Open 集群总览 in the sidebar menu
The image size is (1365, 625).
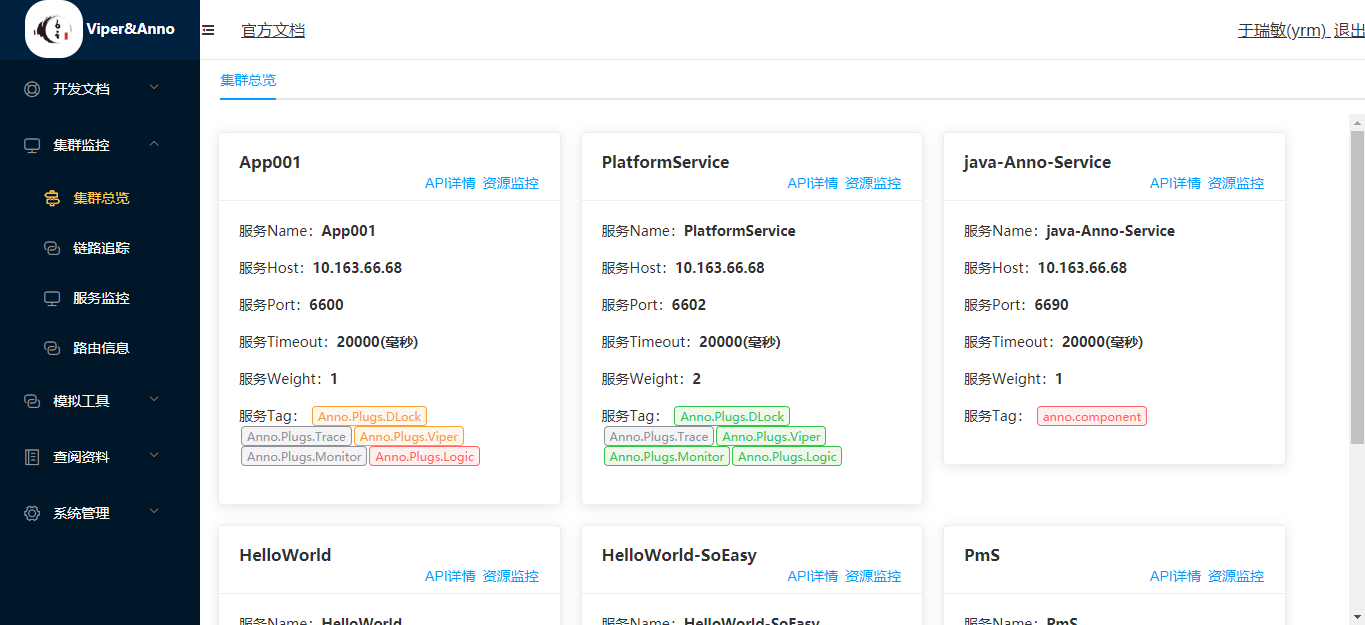(101, 198)
